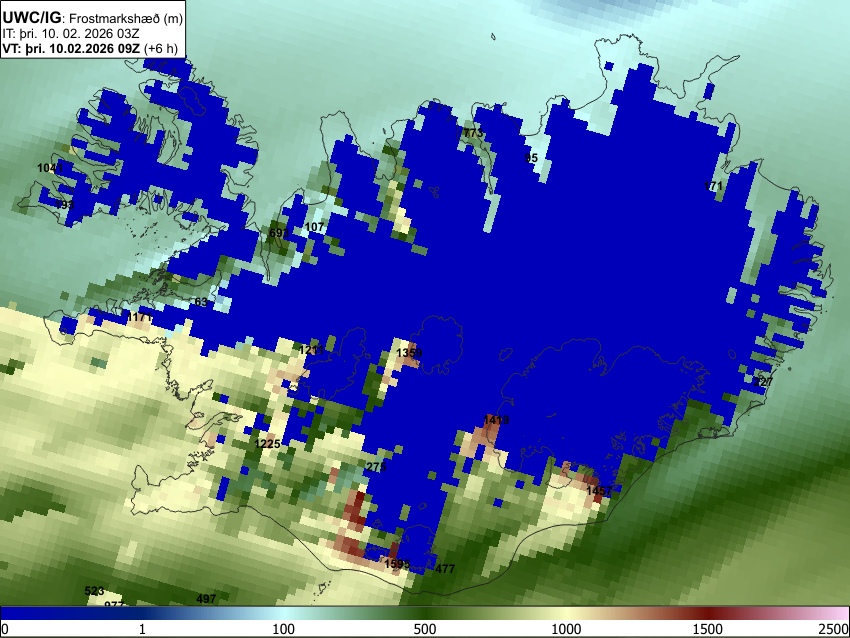The height and width of the screenshot is (638, 850).
Task: Click the legend tick label 1
Action: [x=142, y=629]
